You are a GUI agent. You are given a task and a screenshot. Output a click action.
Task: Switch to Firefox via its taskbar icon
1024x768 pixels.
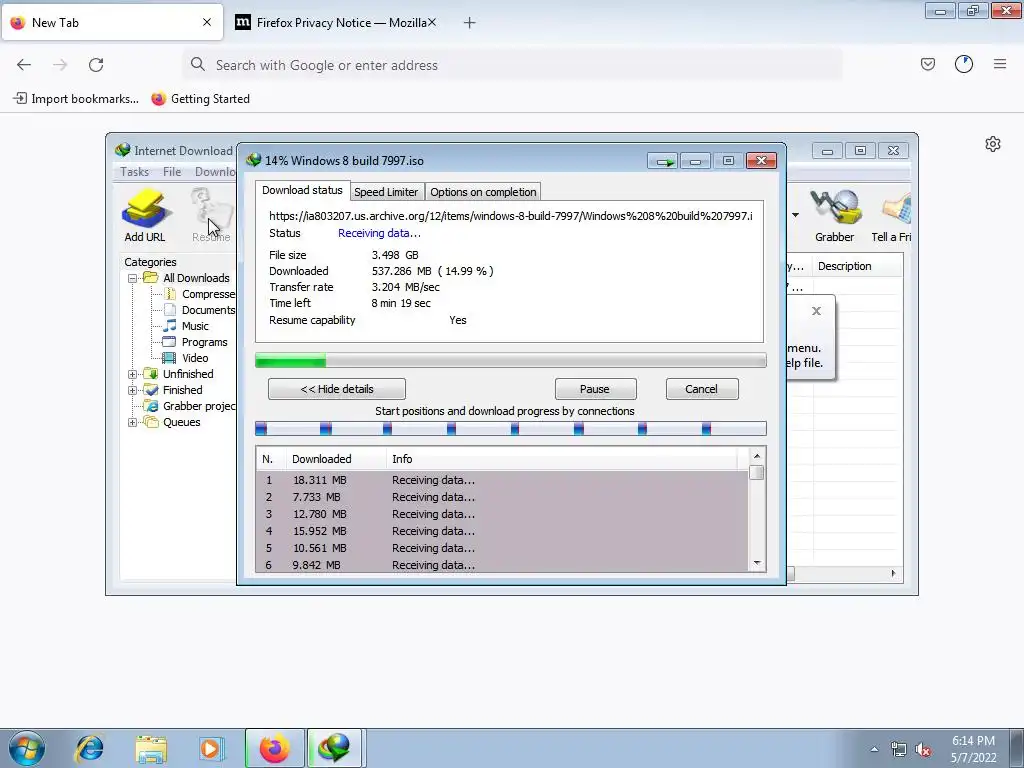[274, 748]
